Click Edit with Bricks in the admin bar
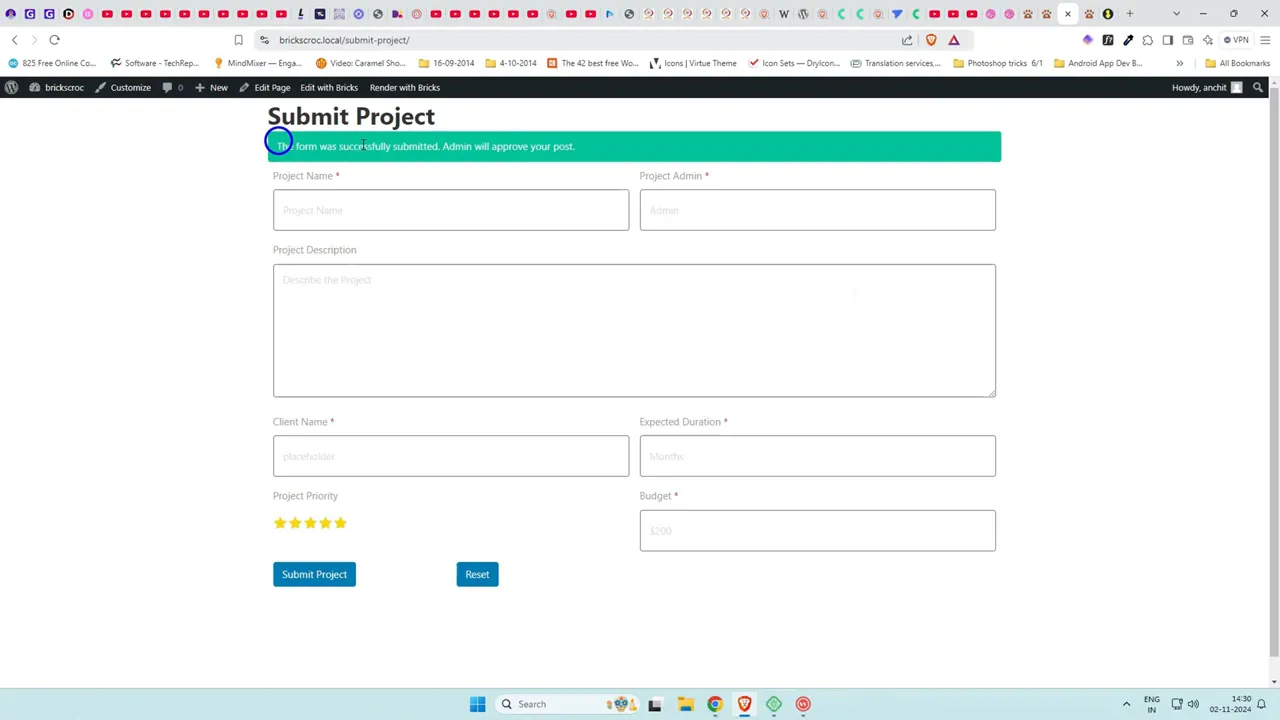The image size is (1280, 720). 329,87
